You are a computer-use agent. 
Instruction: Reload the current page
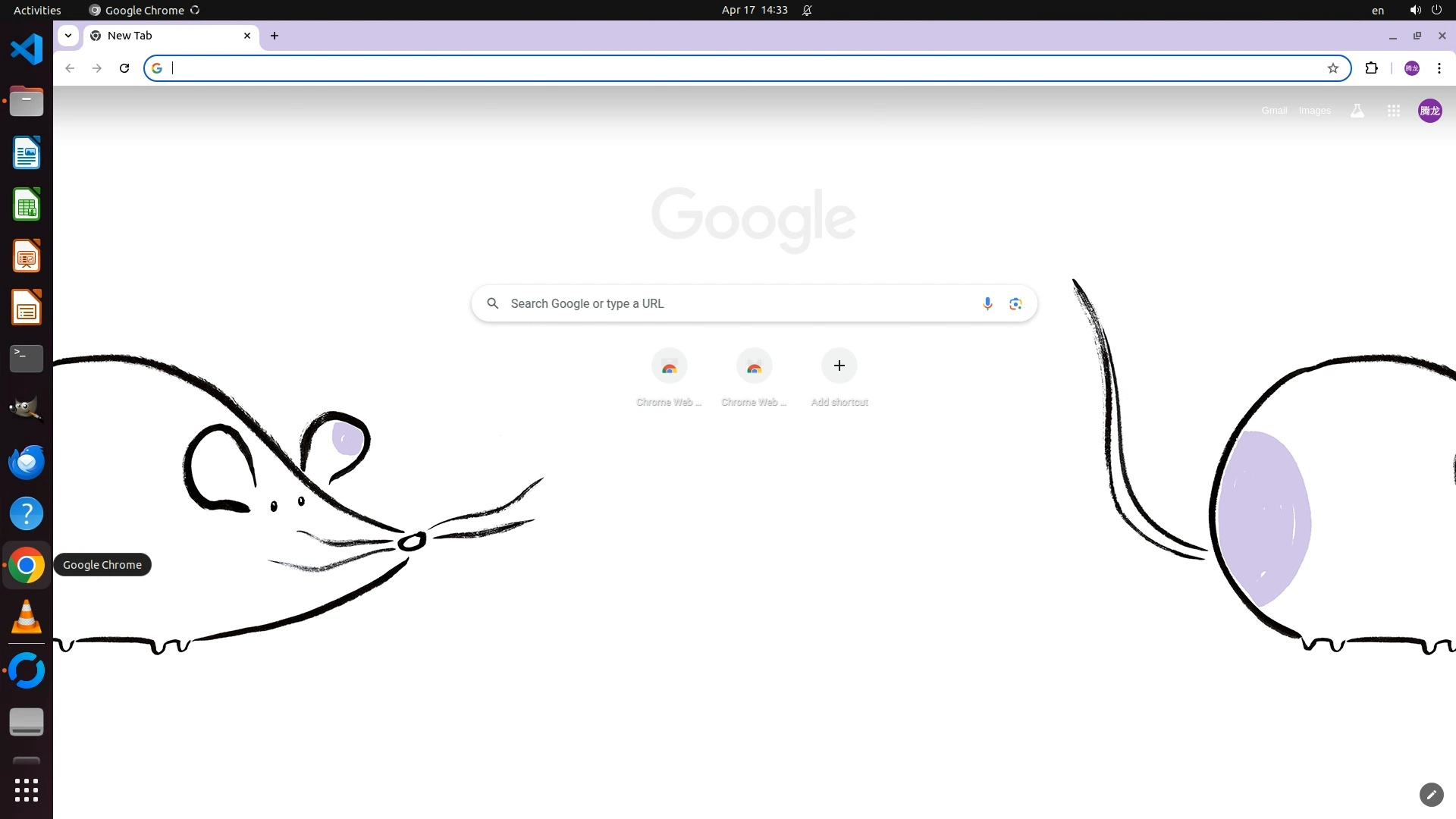click(124, 68)
